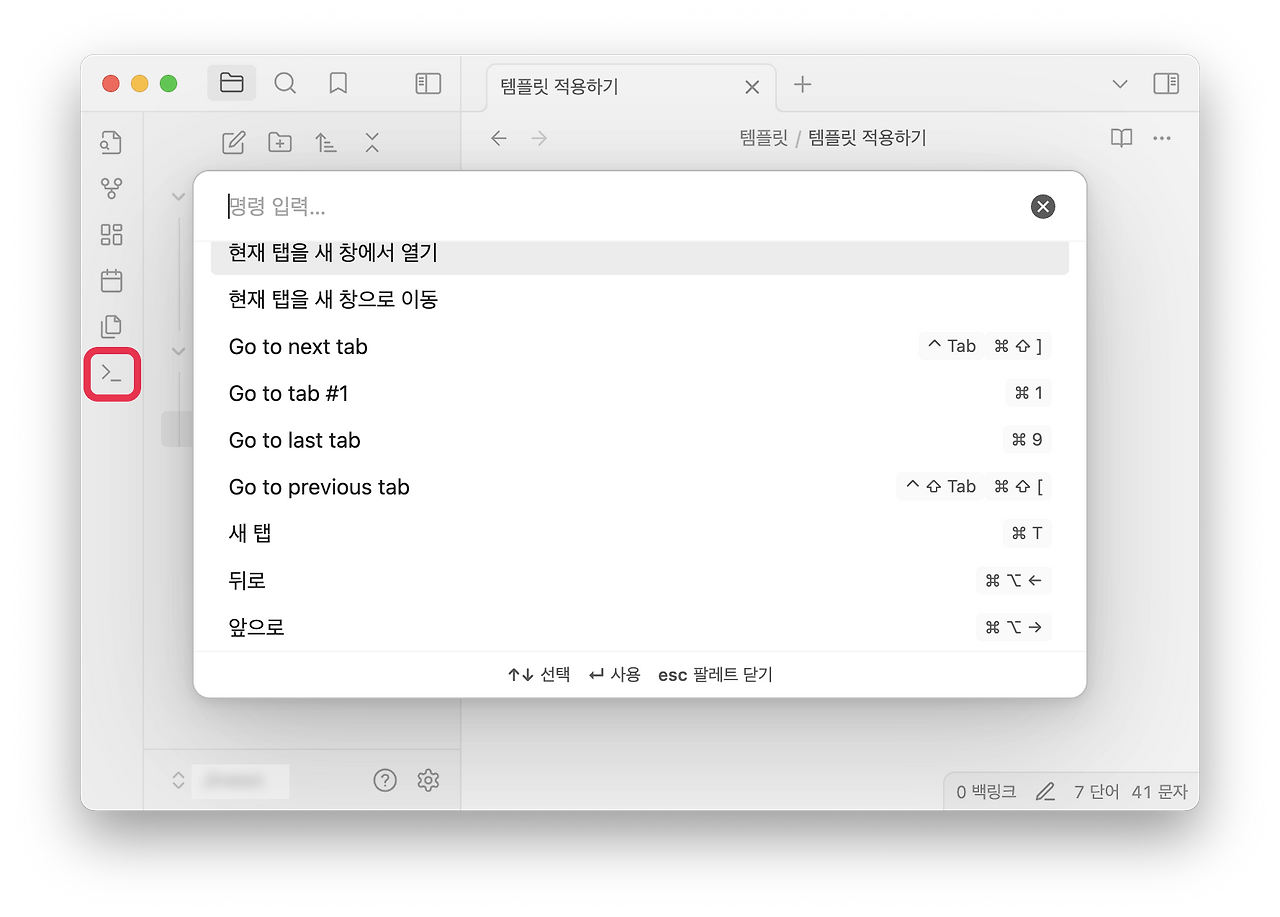Run the 뒤로 command

tap(640, 581)
